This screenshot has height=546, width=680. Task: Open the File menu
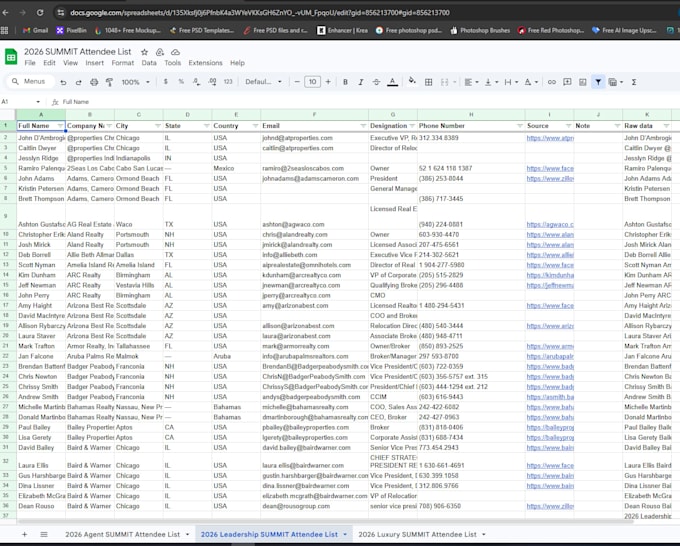tap(30, 63)
